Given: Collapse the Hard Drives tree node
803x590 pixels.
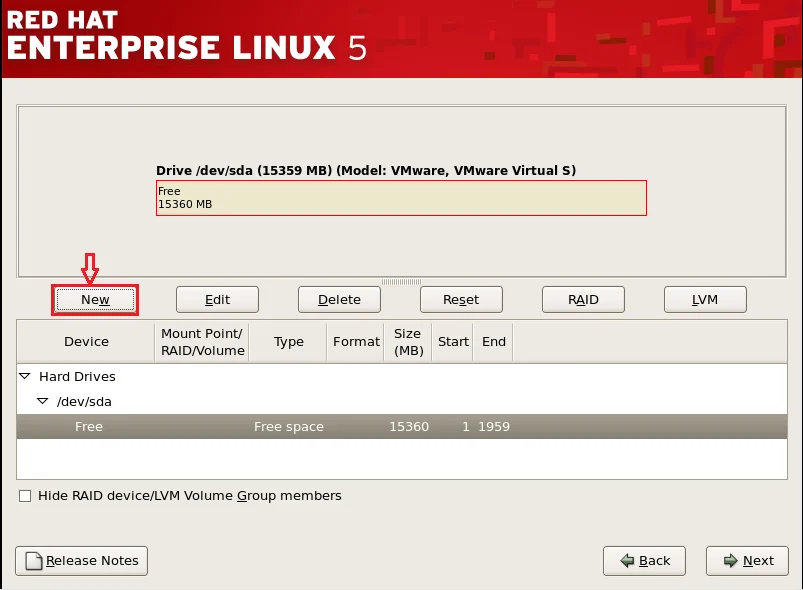Looking at the screenshot, I should coord(25,377).
